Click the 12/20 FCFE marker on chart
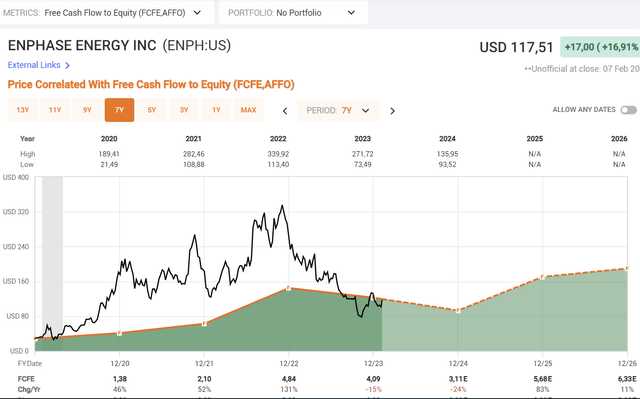Screen dimensions: 640x399 [x=119, y=333]
